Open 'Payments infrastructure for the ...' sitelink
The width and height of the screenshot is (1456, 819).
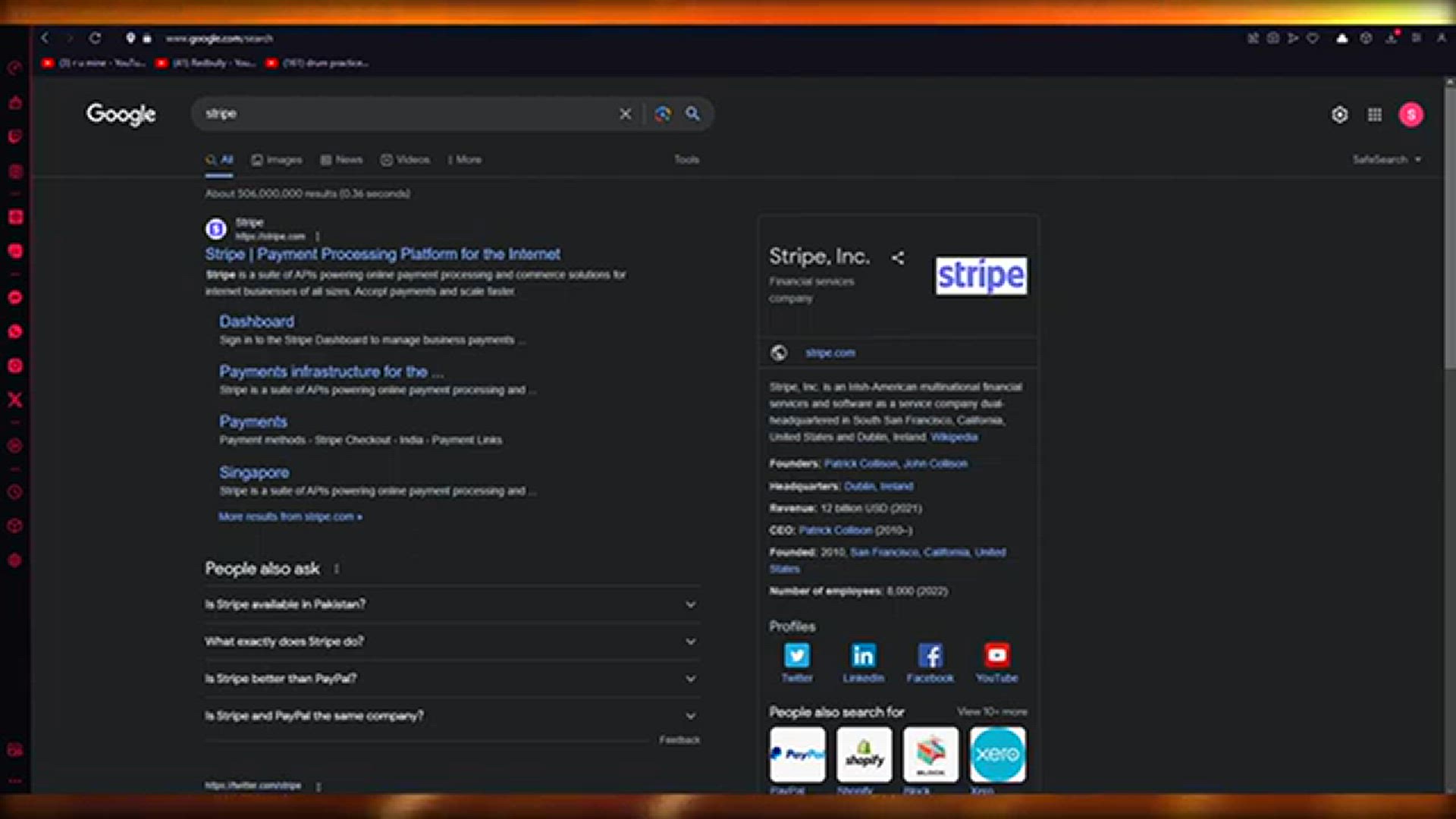pyautogui.click(x=331, y=372)
